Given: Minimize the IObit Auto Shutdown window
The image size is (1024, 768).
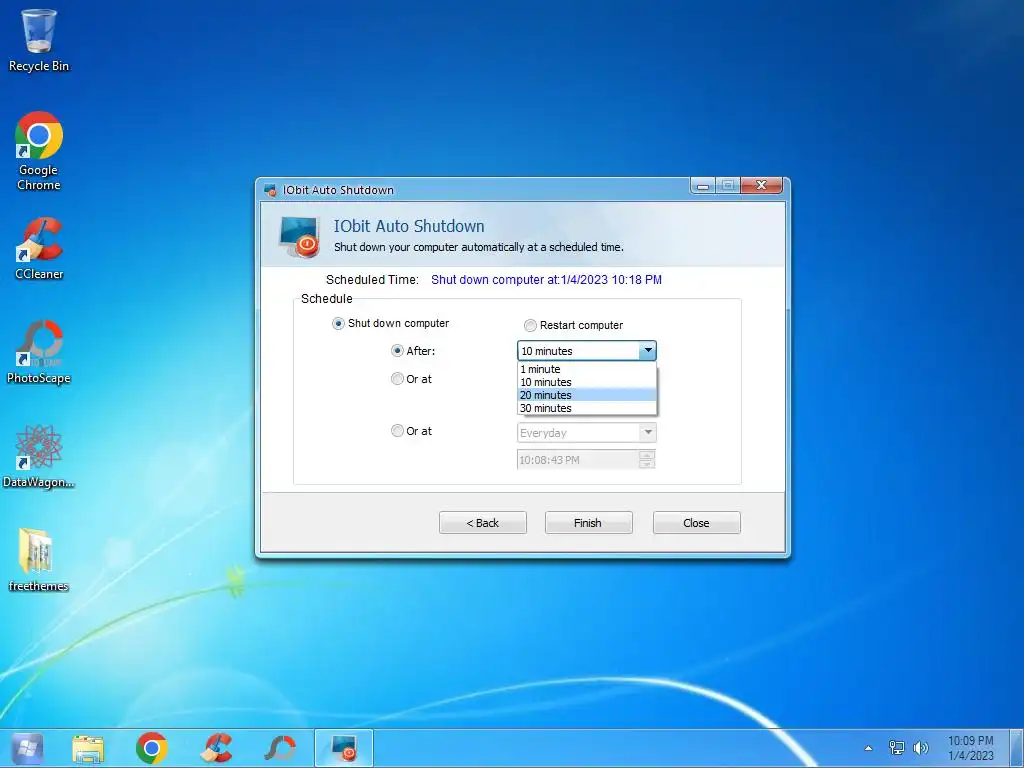Looking at the screenshot, I should (x=703, y=186).
